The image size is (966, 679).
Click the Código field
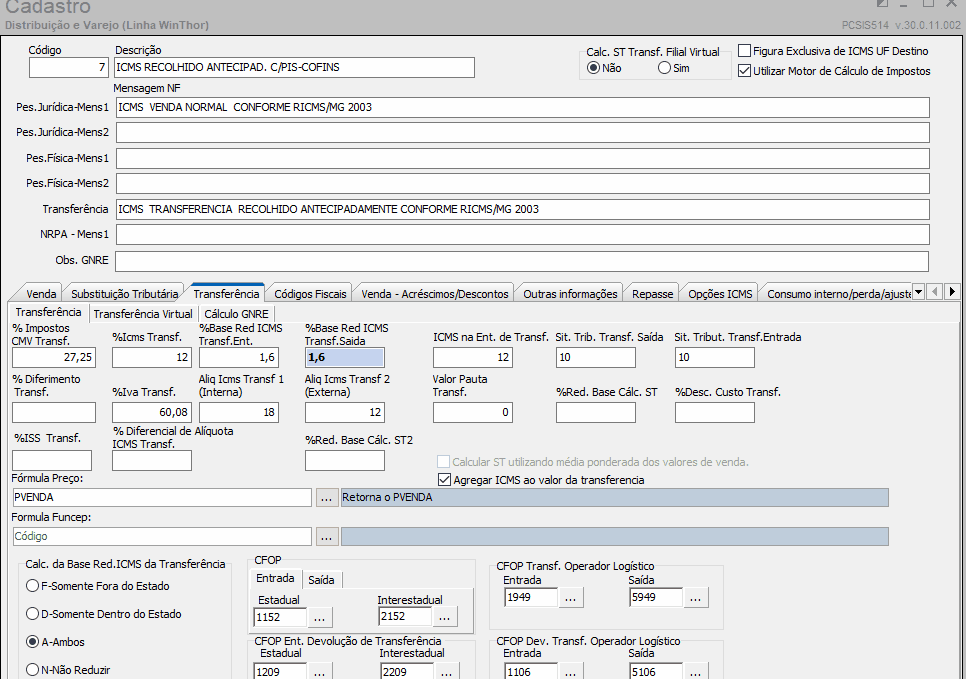[x=69, y=67]
